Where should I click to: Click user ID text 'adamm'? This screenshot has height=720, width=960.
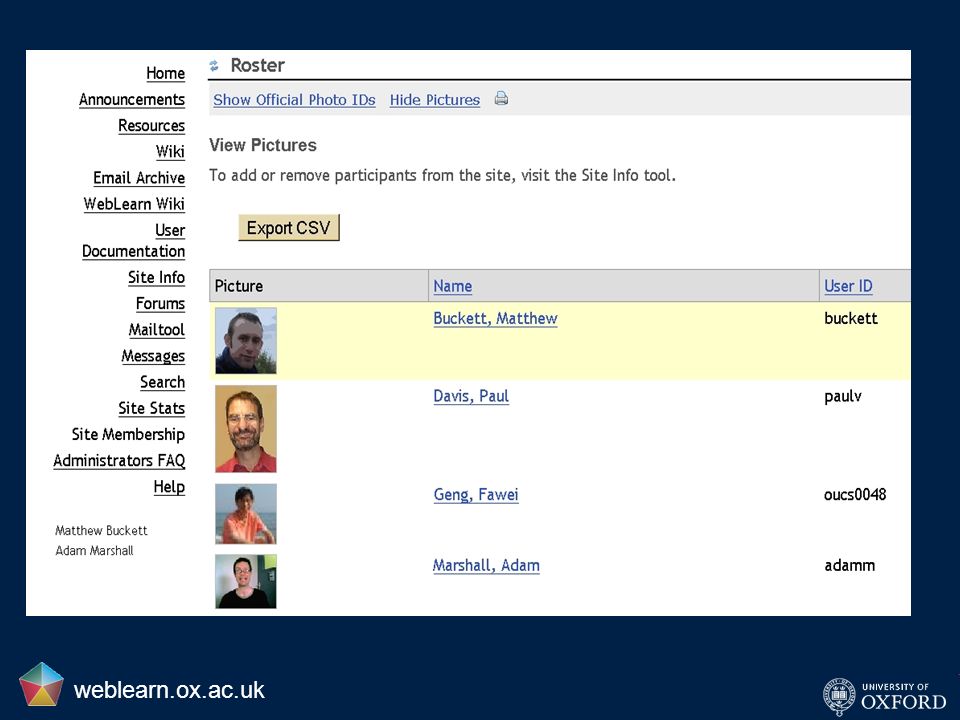849,566
